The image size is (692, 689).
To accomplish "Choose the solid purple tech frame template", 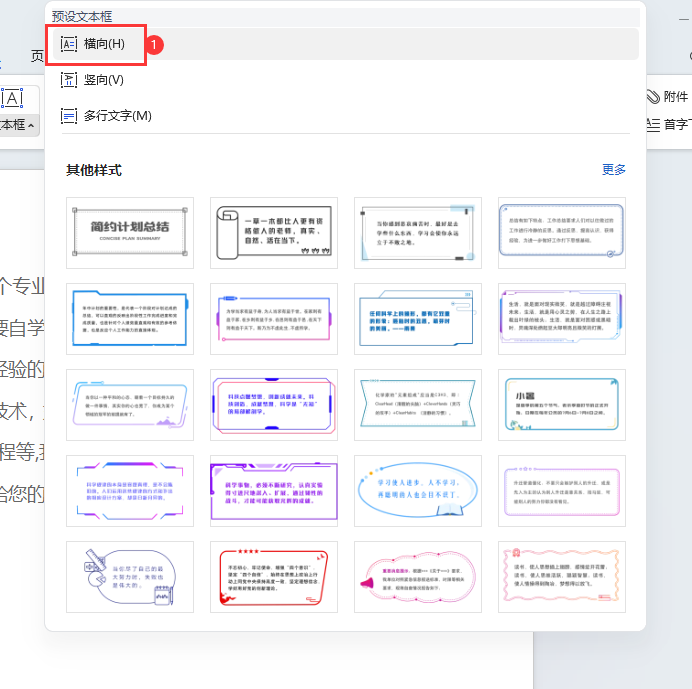I will coord(274,491).
